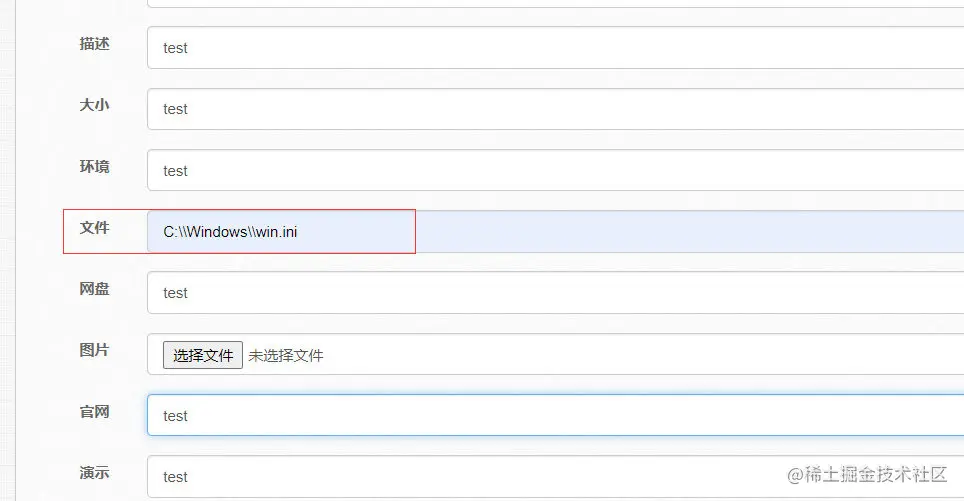Click the 网盘 input field

click(555, 293)
